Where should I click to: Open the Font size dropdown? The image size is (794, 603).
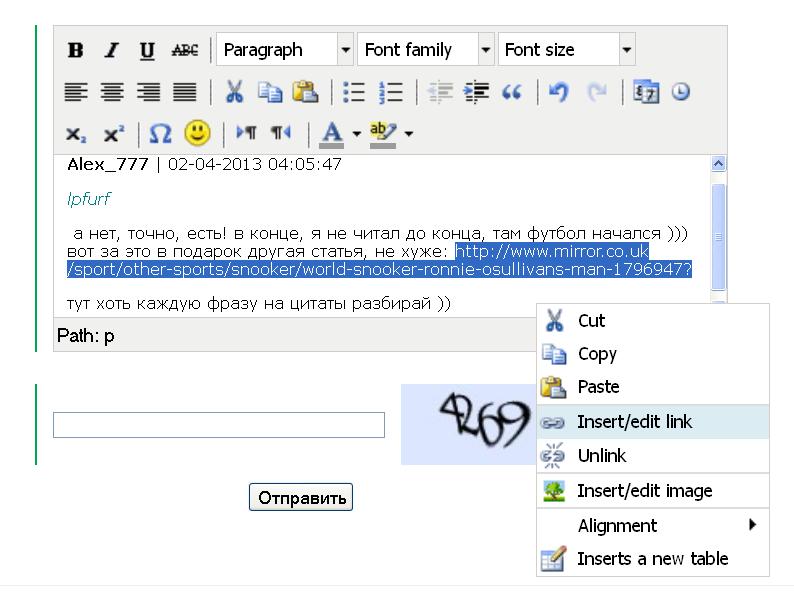coord(567,50)
